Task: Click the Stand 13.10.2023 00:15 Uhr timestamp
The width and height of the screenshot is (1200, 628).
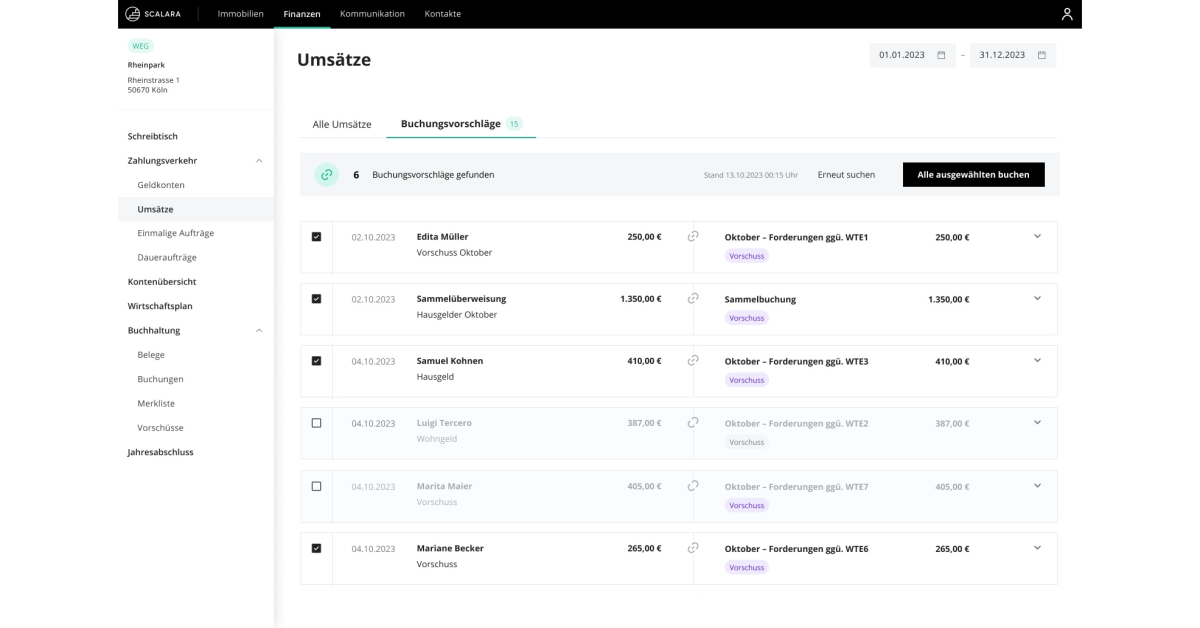Action: click(x=751, y=175)
